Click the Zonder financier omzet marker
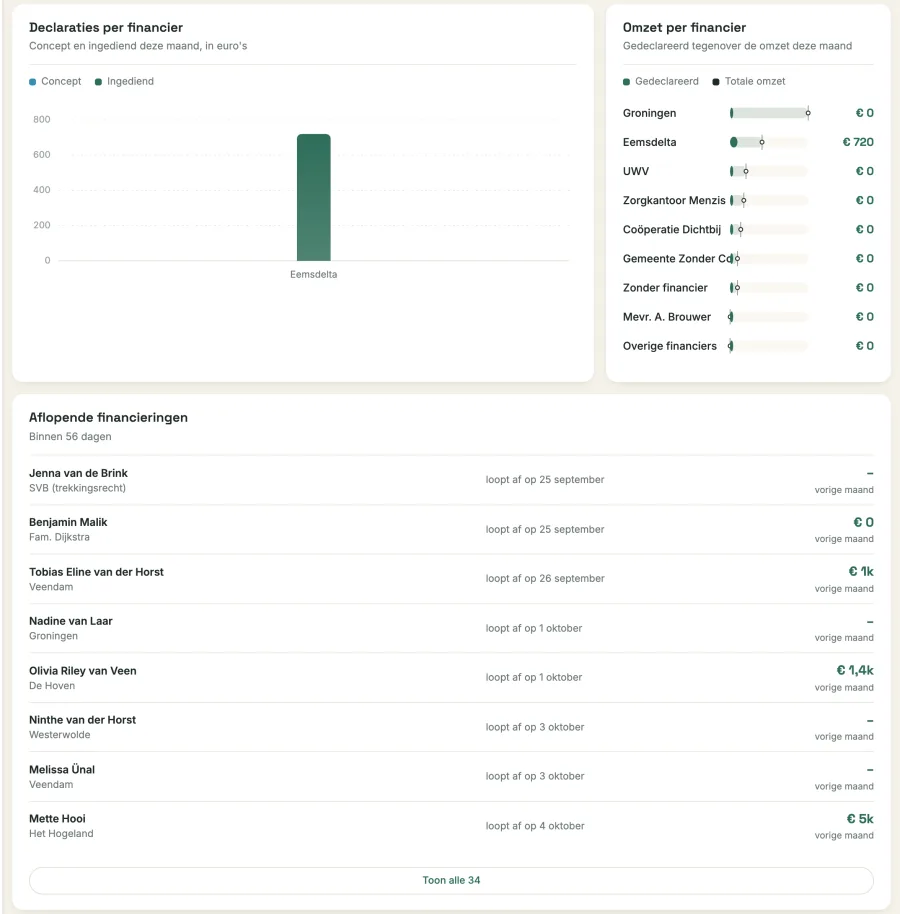900x914 pixels. click(737, 288)
